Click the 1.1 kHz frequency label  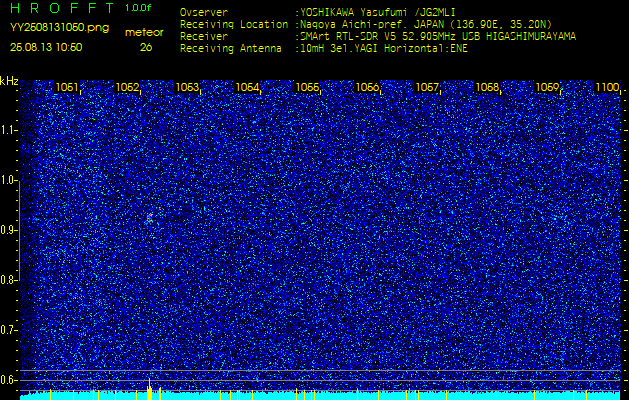[7, 130]
